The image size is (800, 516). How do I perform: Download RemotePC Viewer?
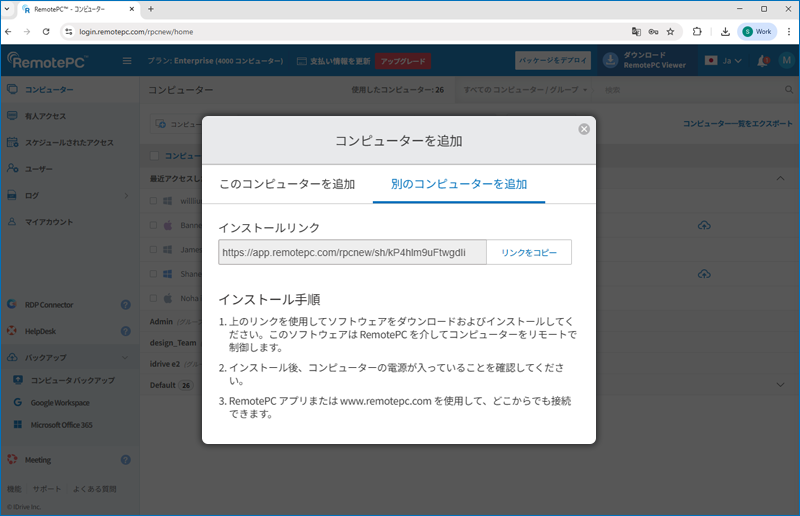pyautogui.click(x=645, y=60)
